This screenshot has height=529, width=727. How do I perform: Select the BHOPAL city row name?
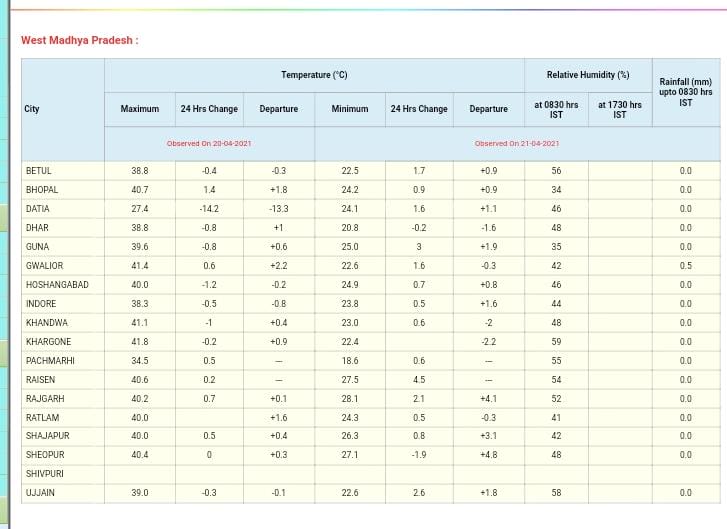(x=42, y=190)
